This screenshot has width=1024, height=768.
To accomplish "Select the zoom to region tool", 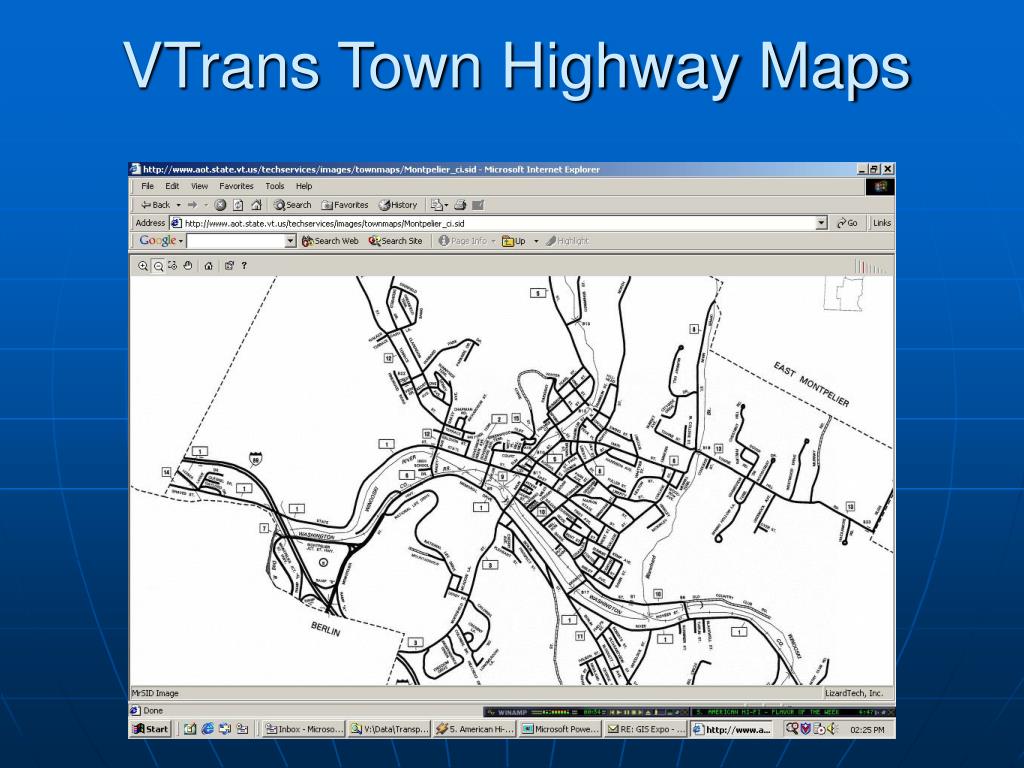I will [172, 266].
